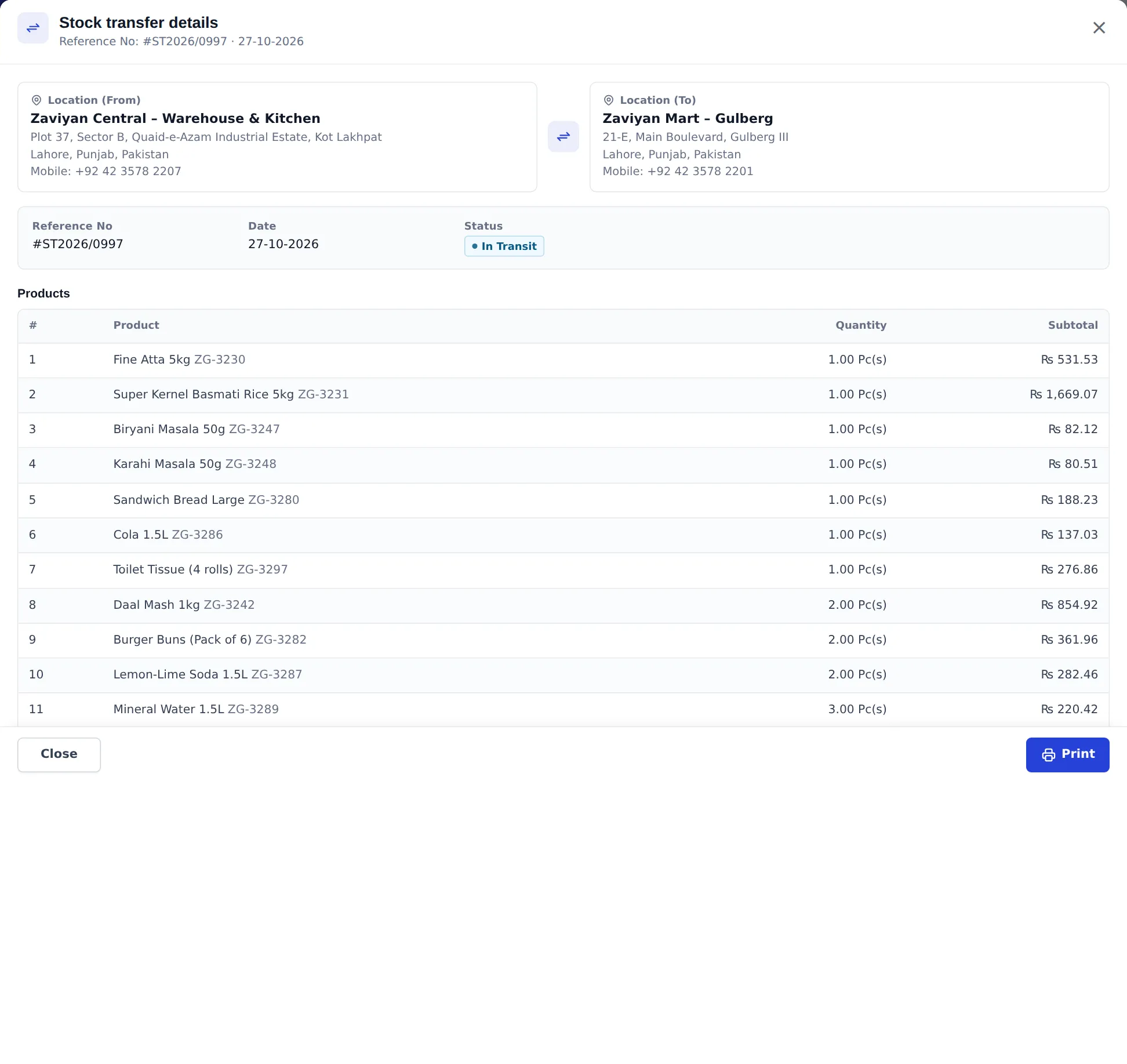Image resolution: width=1127 pixels, height=1064 pixels.
Task: Click the Plot 37, Sector B address line
Action: click(206, 137)
